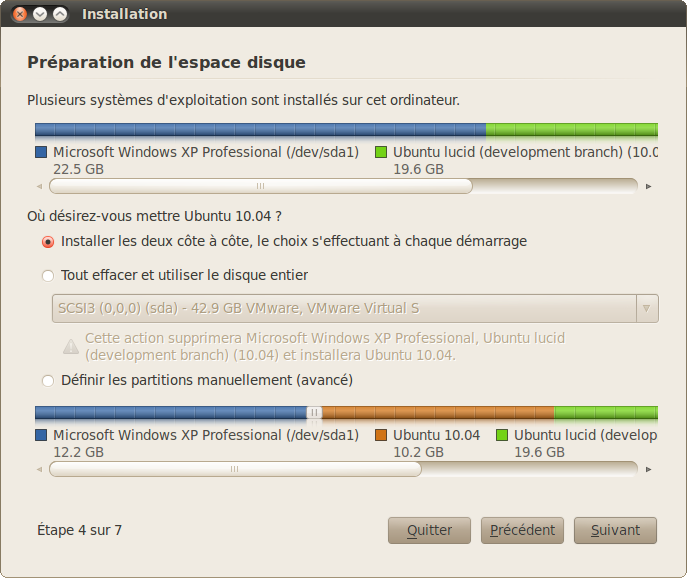This screenshot has height=578, width=687.
Task: Click the dropdown arrow of disk combo box
Action: click(647, 309)
